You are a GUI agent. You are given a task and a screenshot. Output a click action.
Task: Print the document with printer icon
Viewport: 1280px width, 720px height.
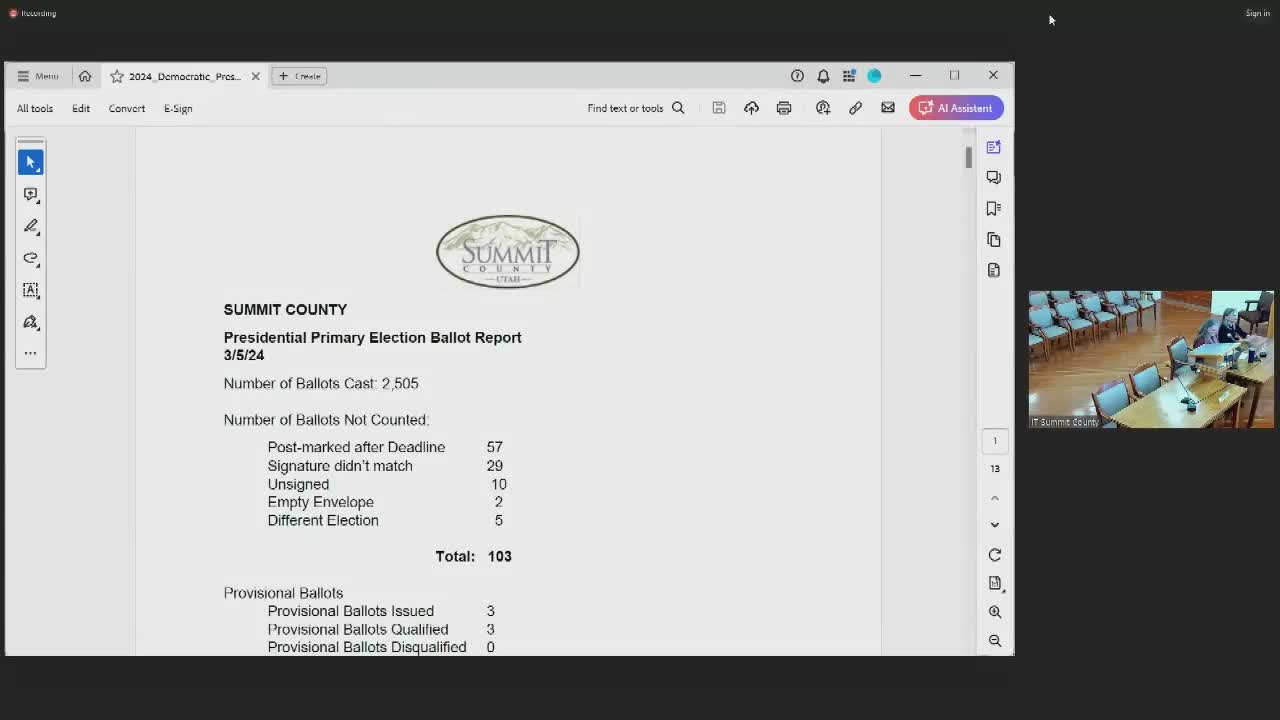(784, 108)
